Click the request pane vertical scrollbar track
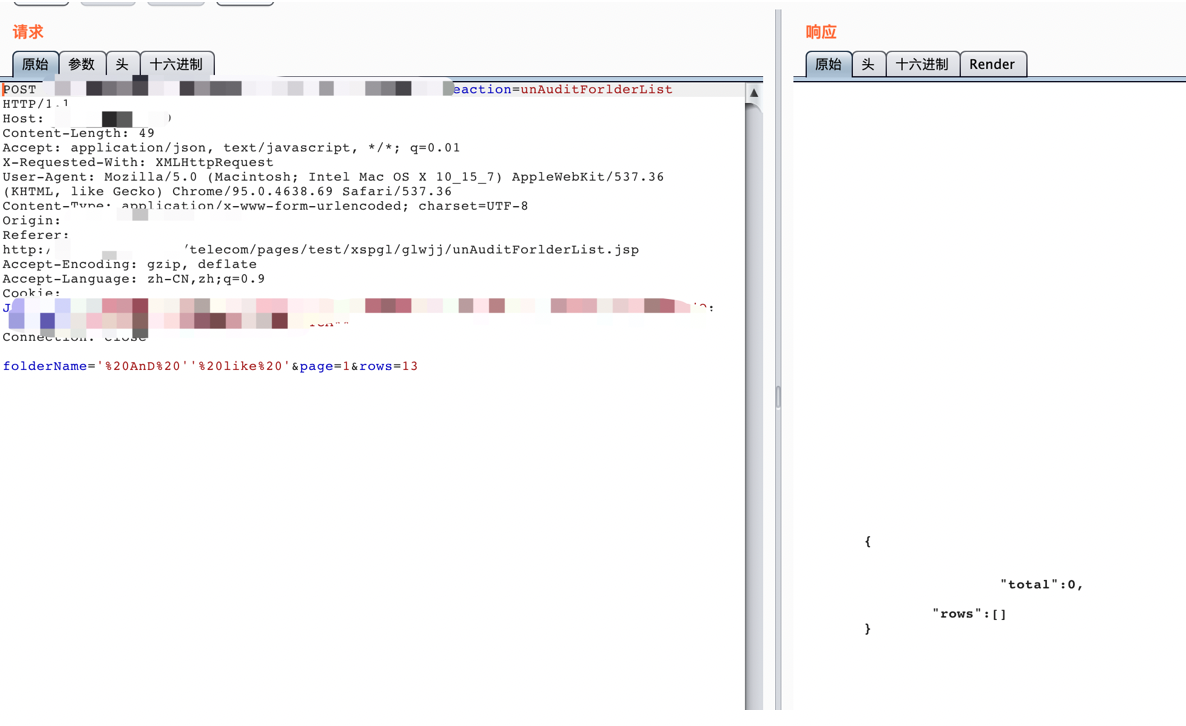The image size is (1186, 726). (753, 408)
